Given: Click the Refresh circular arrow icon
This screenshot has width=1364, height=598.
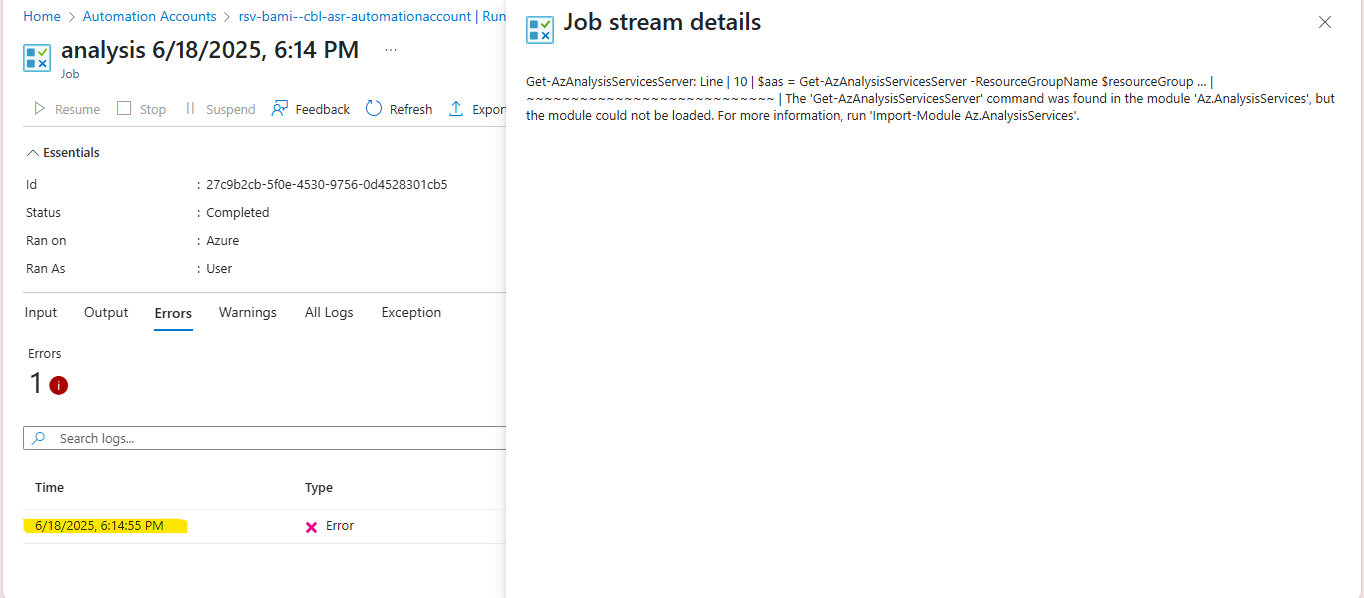Looking at the screenshot, I should pos(374,108).
